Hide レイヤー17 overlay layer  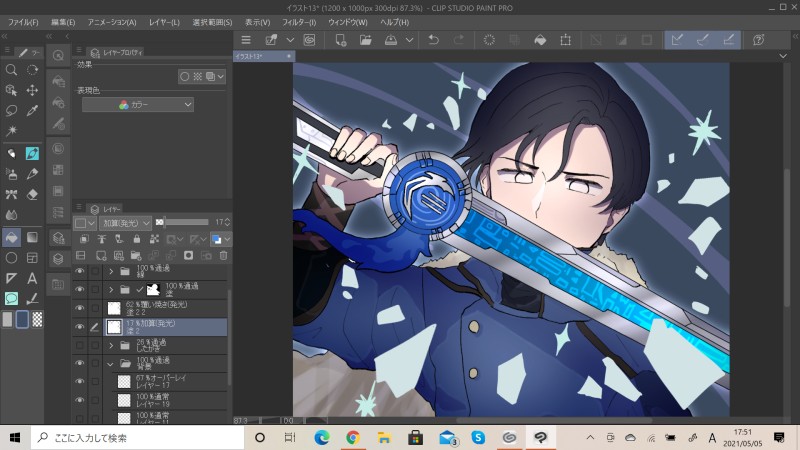coord(80,382)
